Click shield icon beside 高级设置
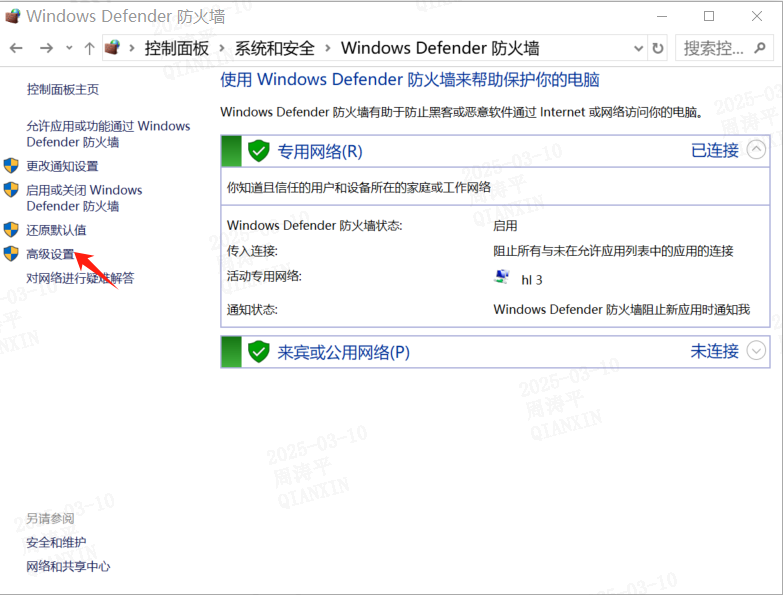This screenshot has height=595, width=783. click(x=11, y=254)
